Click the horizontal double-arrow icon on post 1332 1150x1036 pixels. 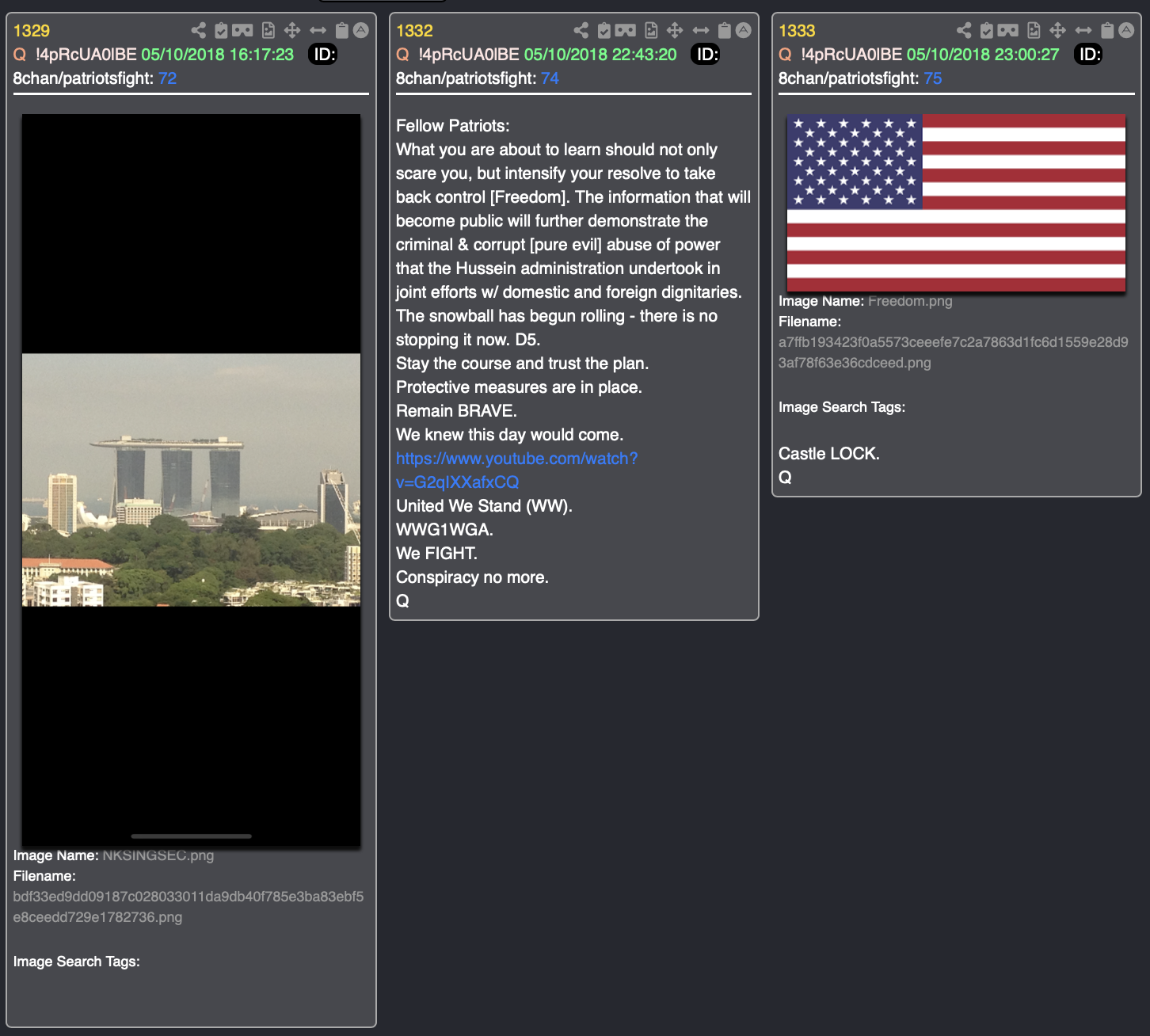(700, 30)
